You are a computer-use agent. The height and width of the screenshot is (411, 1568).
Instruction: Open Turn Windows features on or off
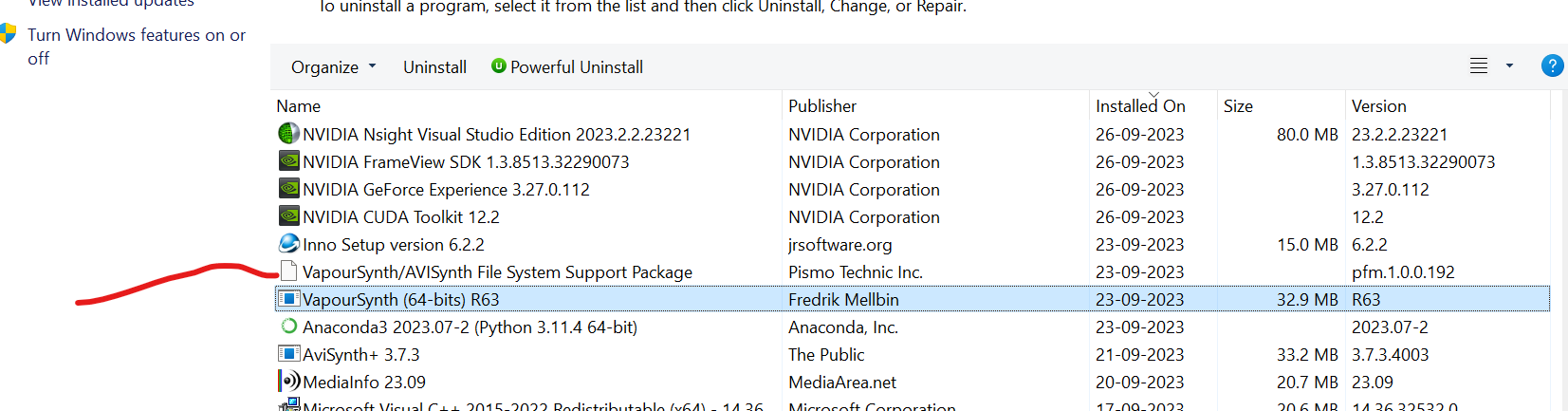136,47
